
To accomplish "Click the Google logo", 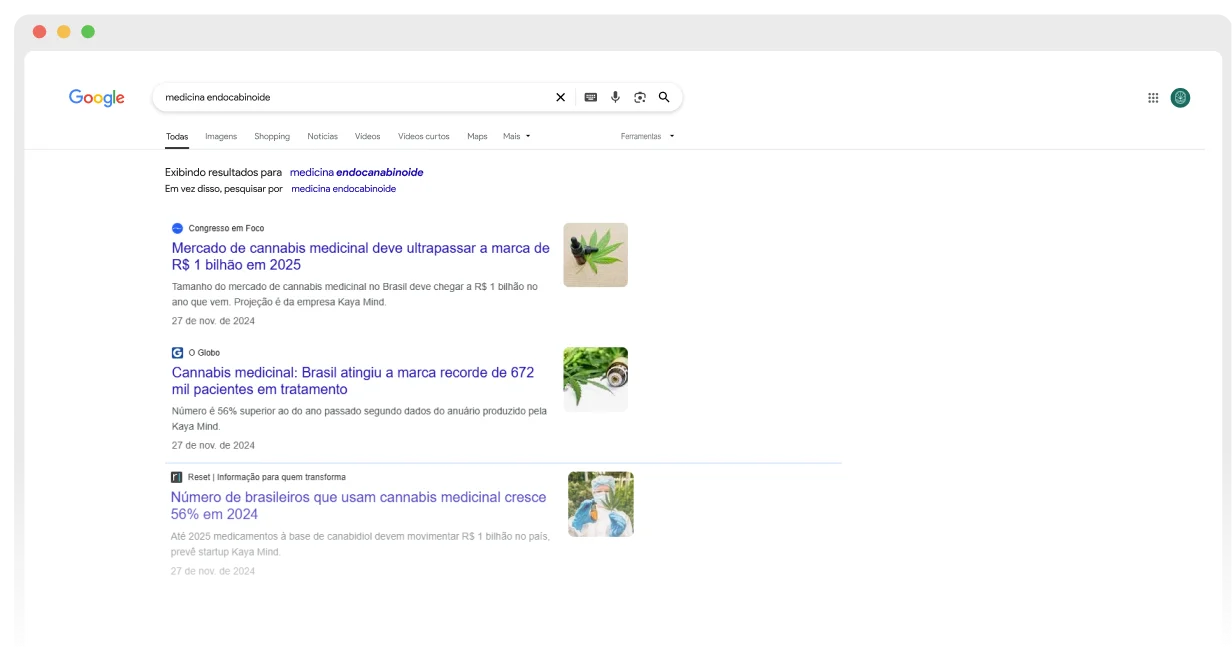I will (97, 98).
